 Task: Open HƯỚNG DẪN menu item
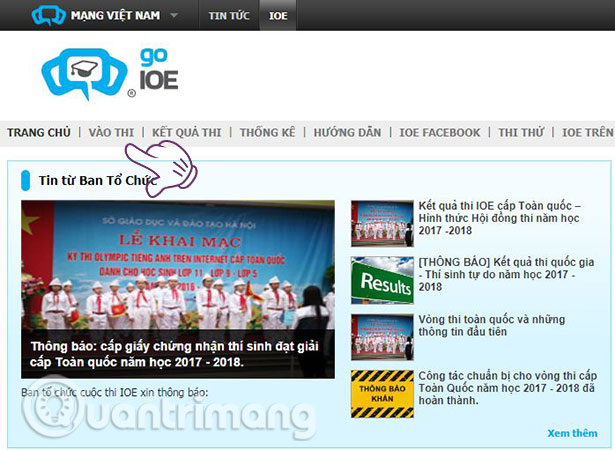(348, 133)
